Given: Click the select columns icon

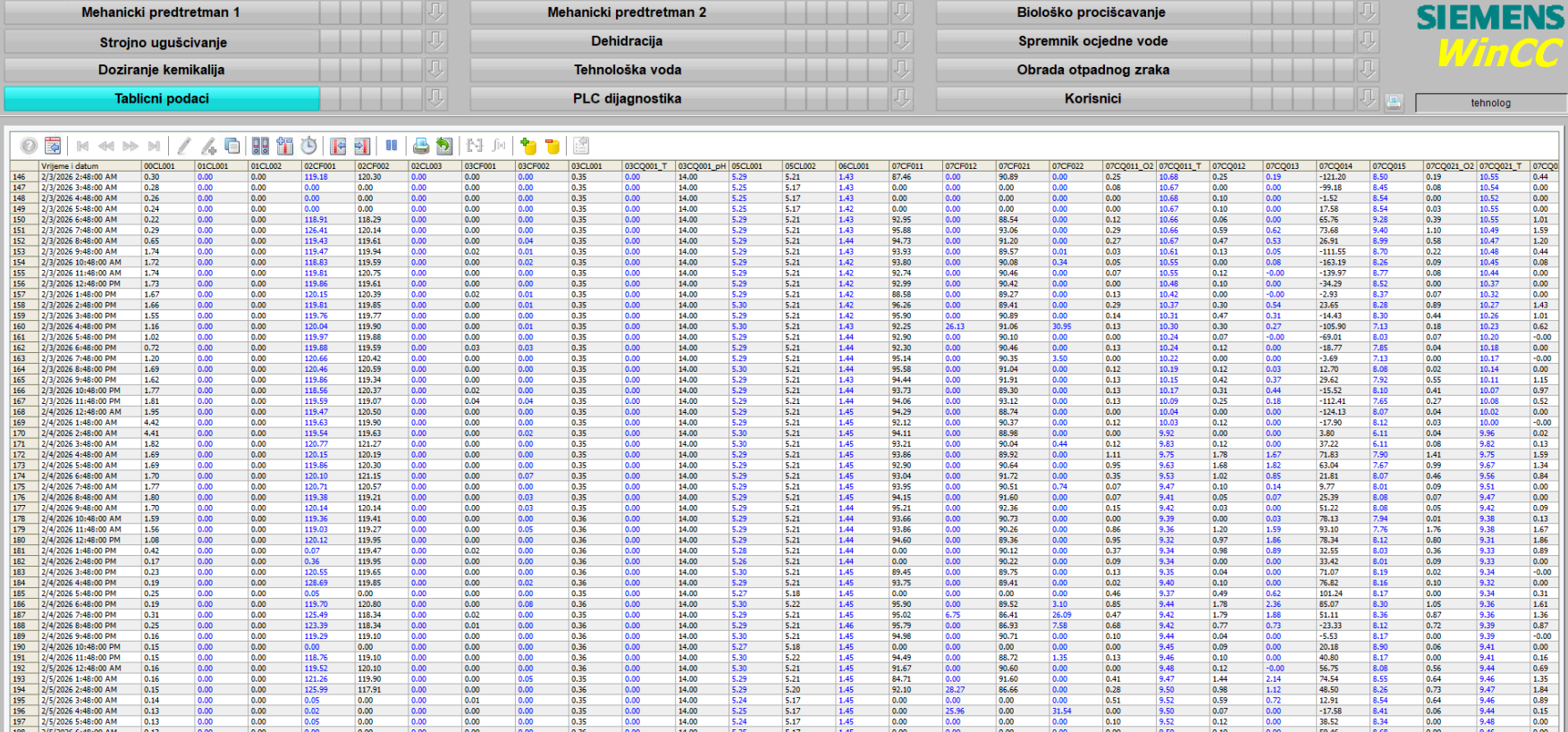Looking at the screenshot, I should [x=285, y=146].
